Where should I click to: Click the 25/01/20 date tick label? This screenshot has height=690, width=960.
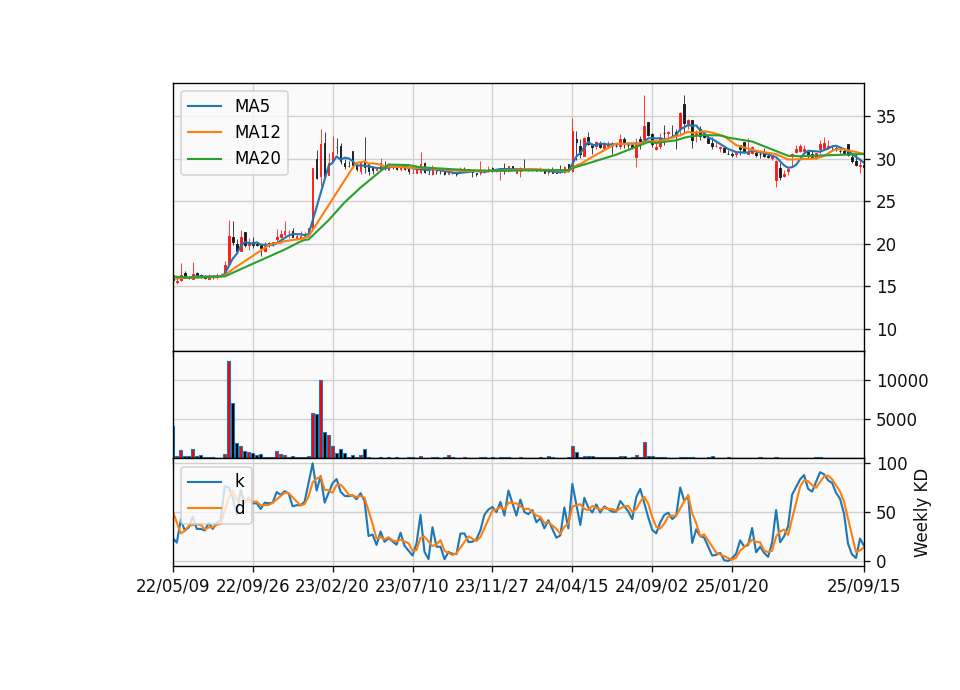tap(732, 586)
